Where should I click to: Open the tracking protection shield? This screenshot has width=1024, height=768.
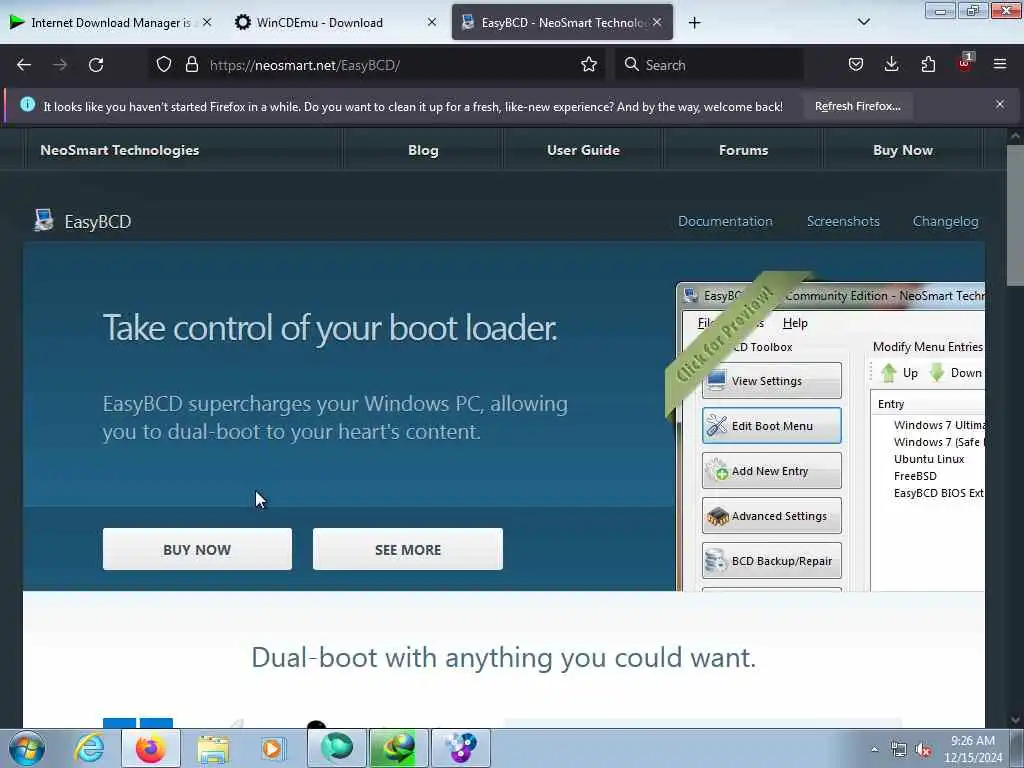tap(164, 65)
